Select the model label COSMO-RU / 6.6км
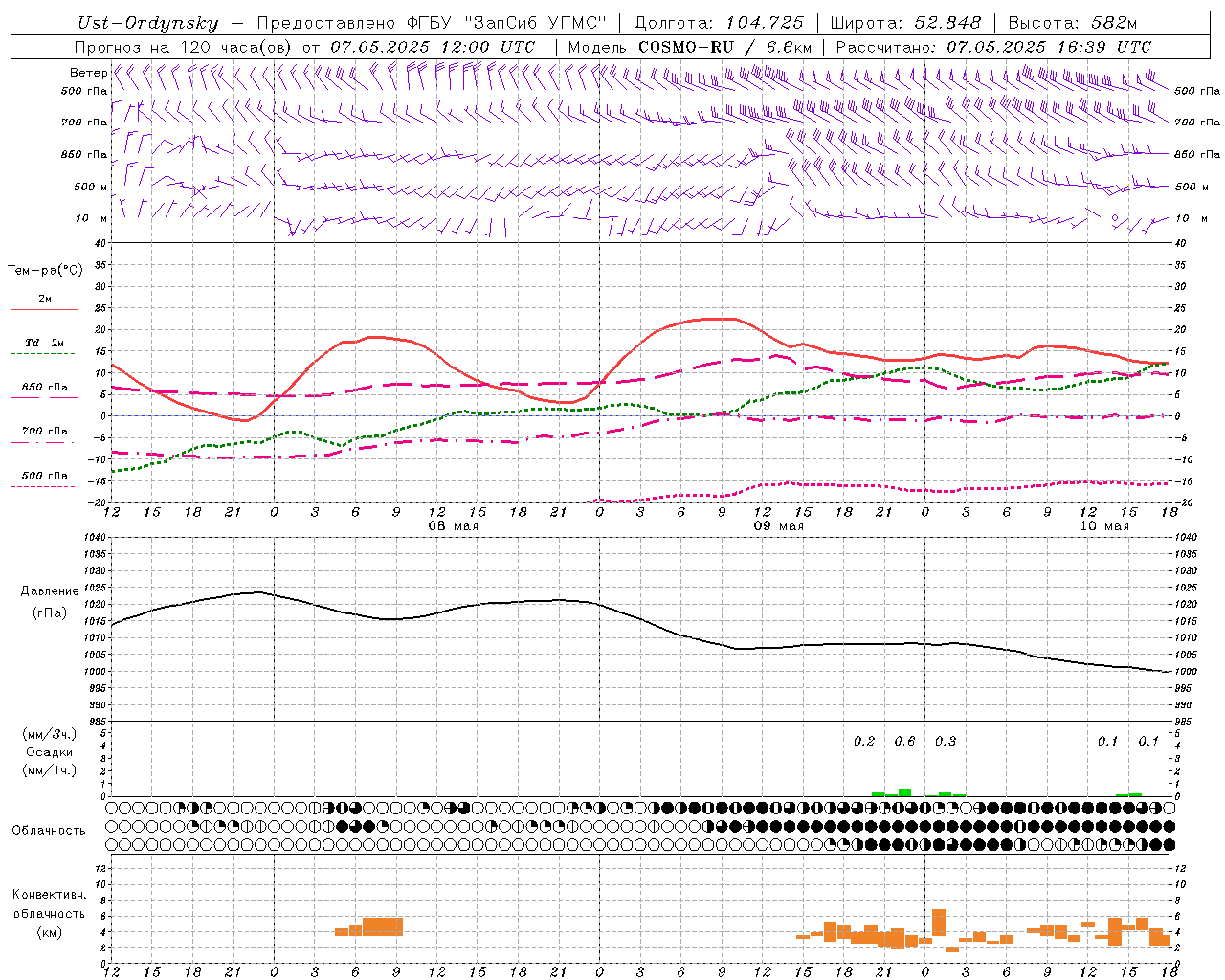This screenshot has width=1225, height=980. [725, 47]
